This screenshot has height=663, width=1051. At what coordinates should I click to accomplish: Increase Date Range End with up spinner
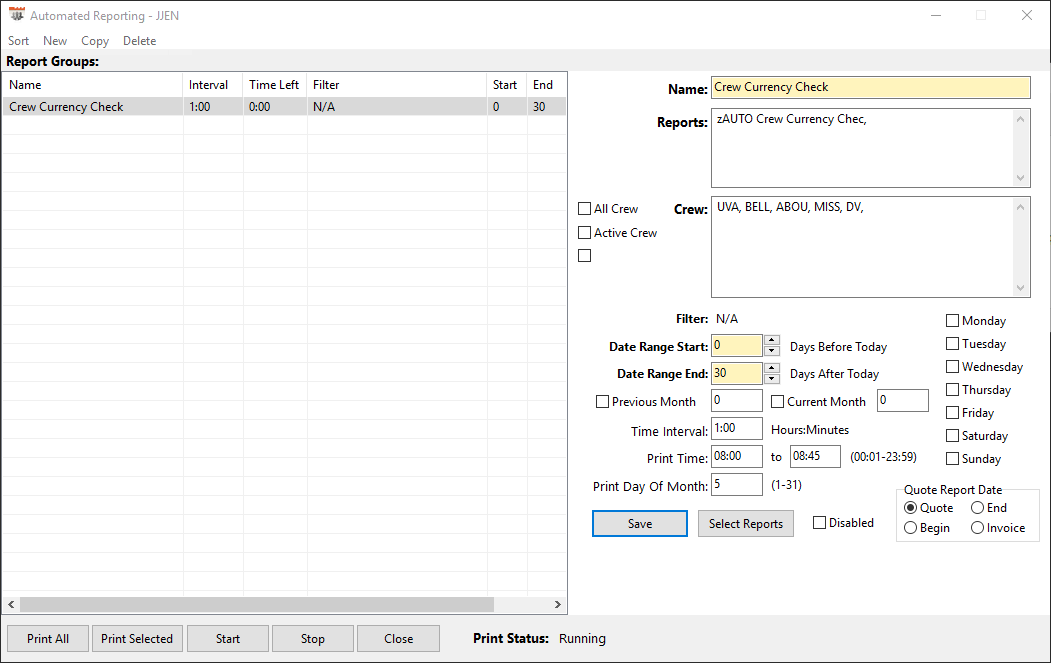coord(772,367)
